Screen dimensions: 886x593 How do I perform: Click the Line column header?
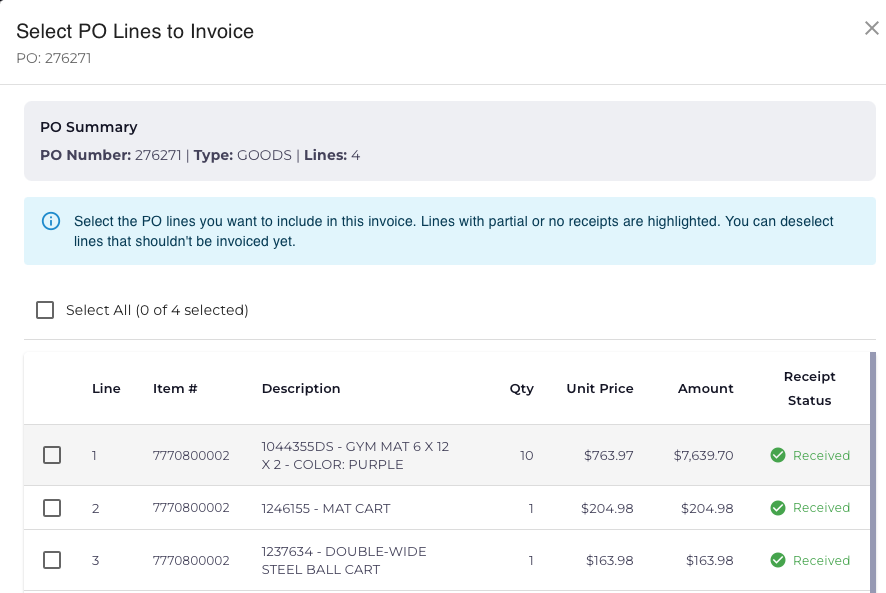106,389
